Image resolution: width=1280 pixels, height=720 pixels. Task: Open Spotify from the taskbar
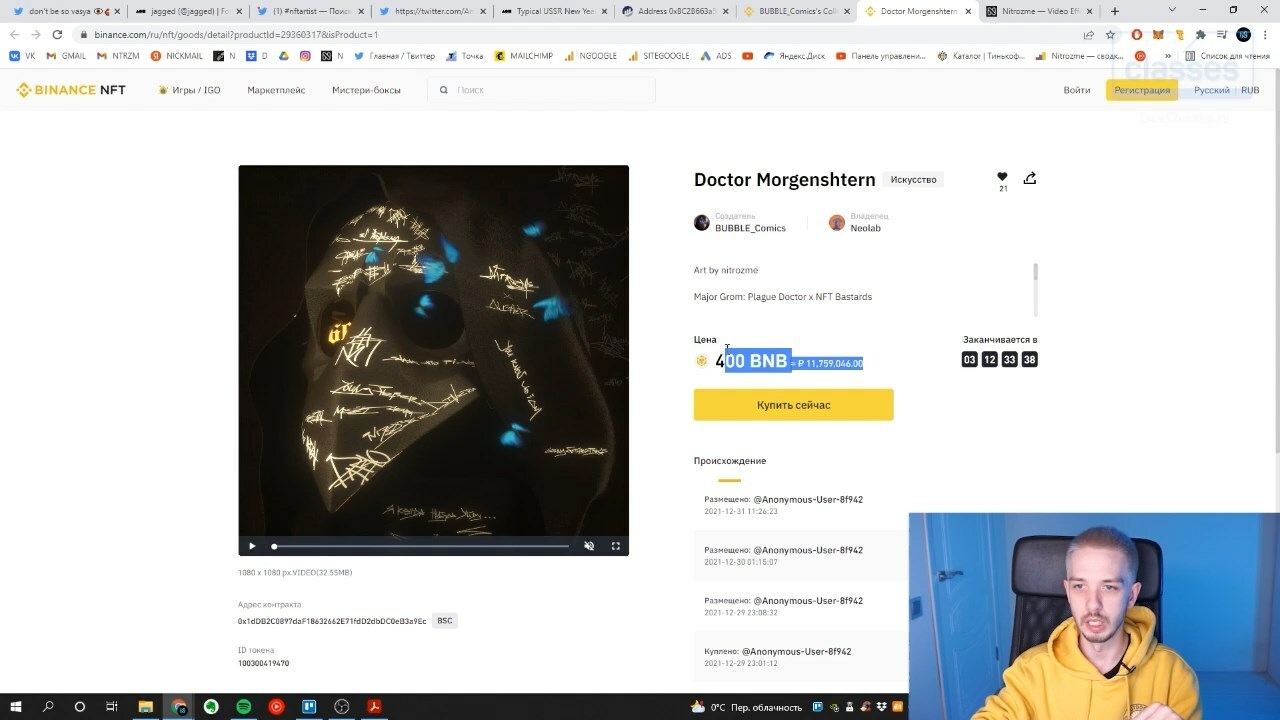click(x=244, y=706)
